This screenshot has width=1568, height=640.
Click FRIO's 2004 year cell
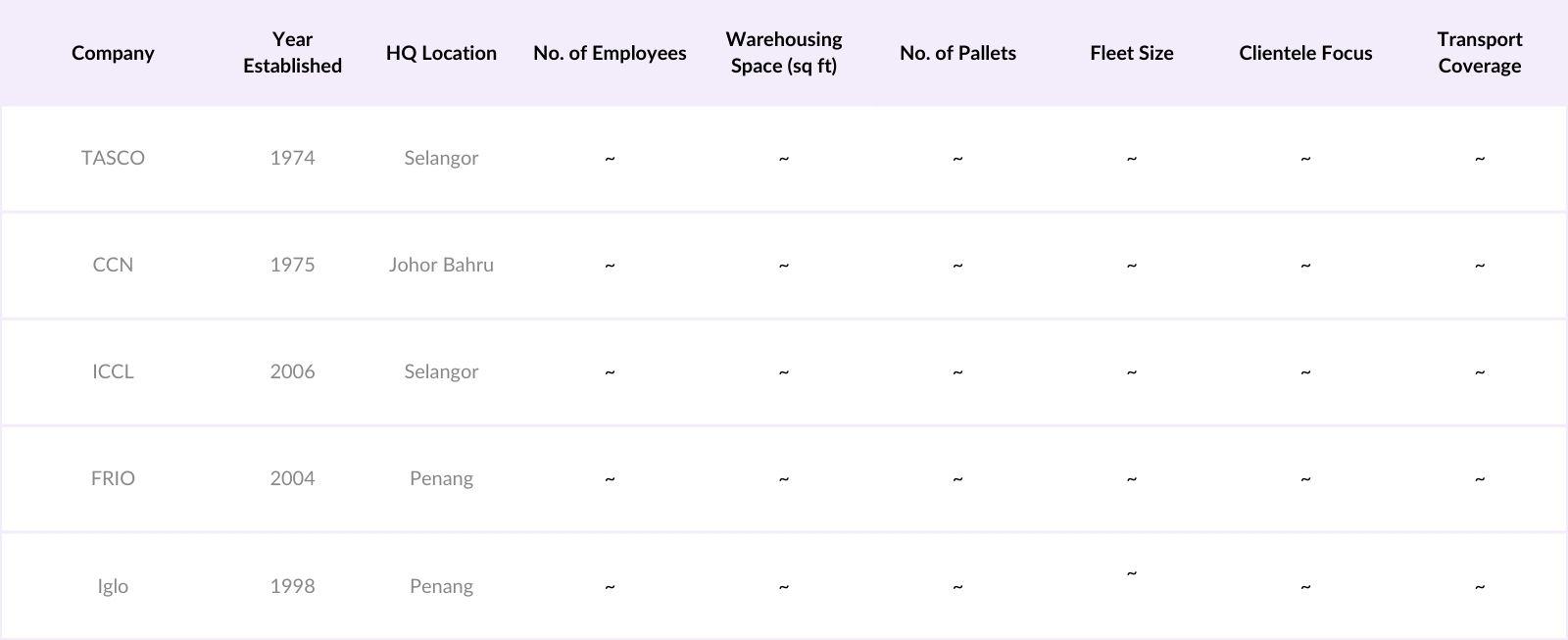coord(292,478)
